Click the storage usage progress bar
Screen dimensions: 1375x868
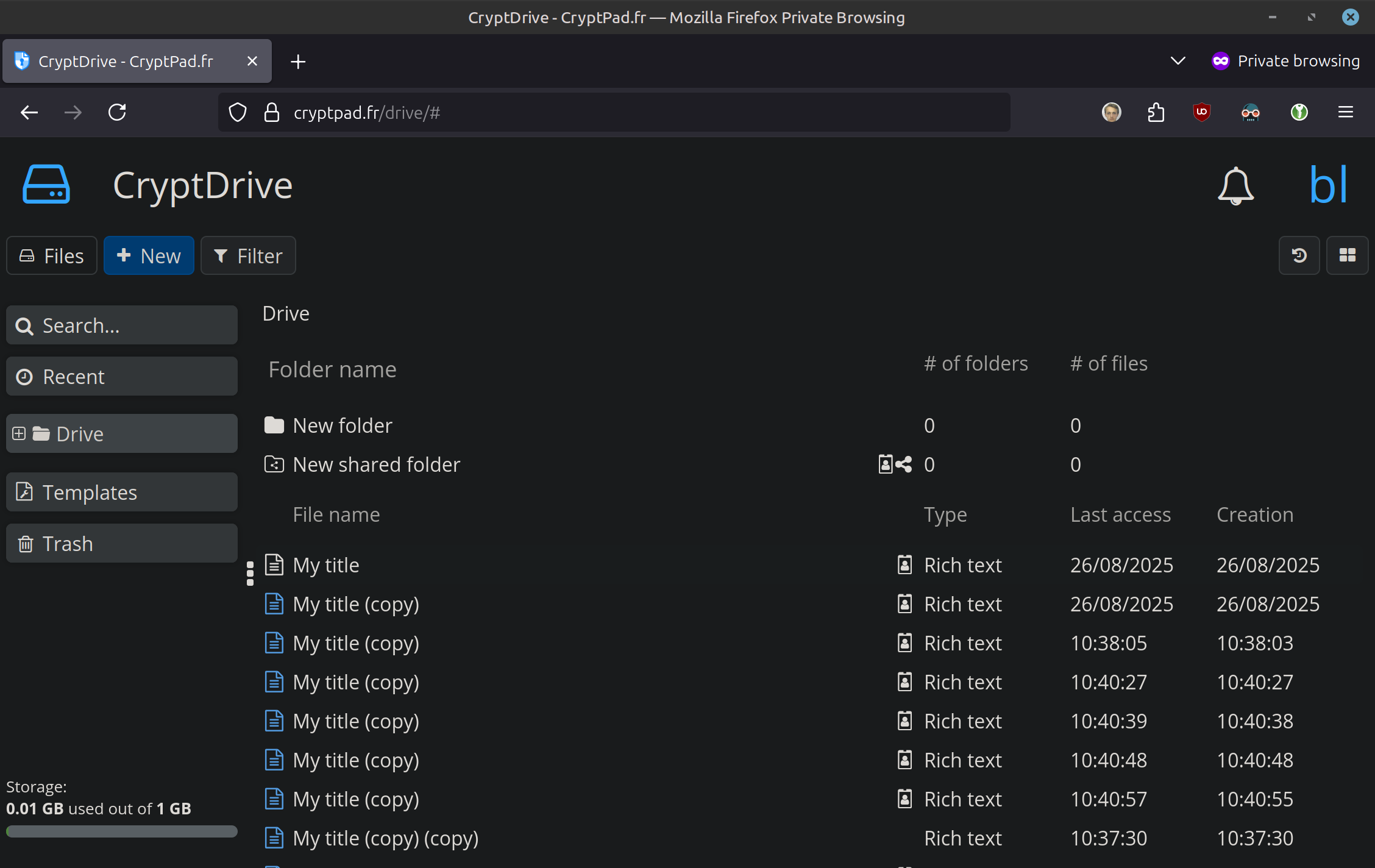click(x=122, y=831)
